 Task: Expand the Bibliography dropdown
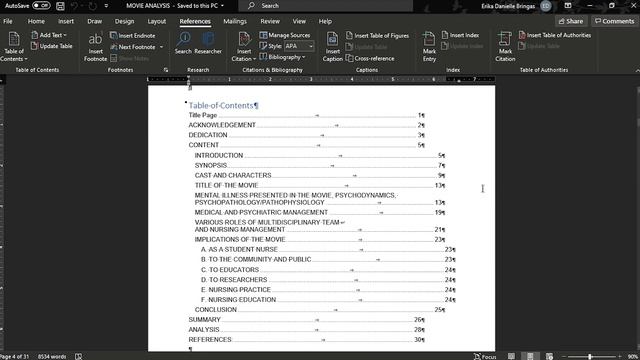point(282,57)
